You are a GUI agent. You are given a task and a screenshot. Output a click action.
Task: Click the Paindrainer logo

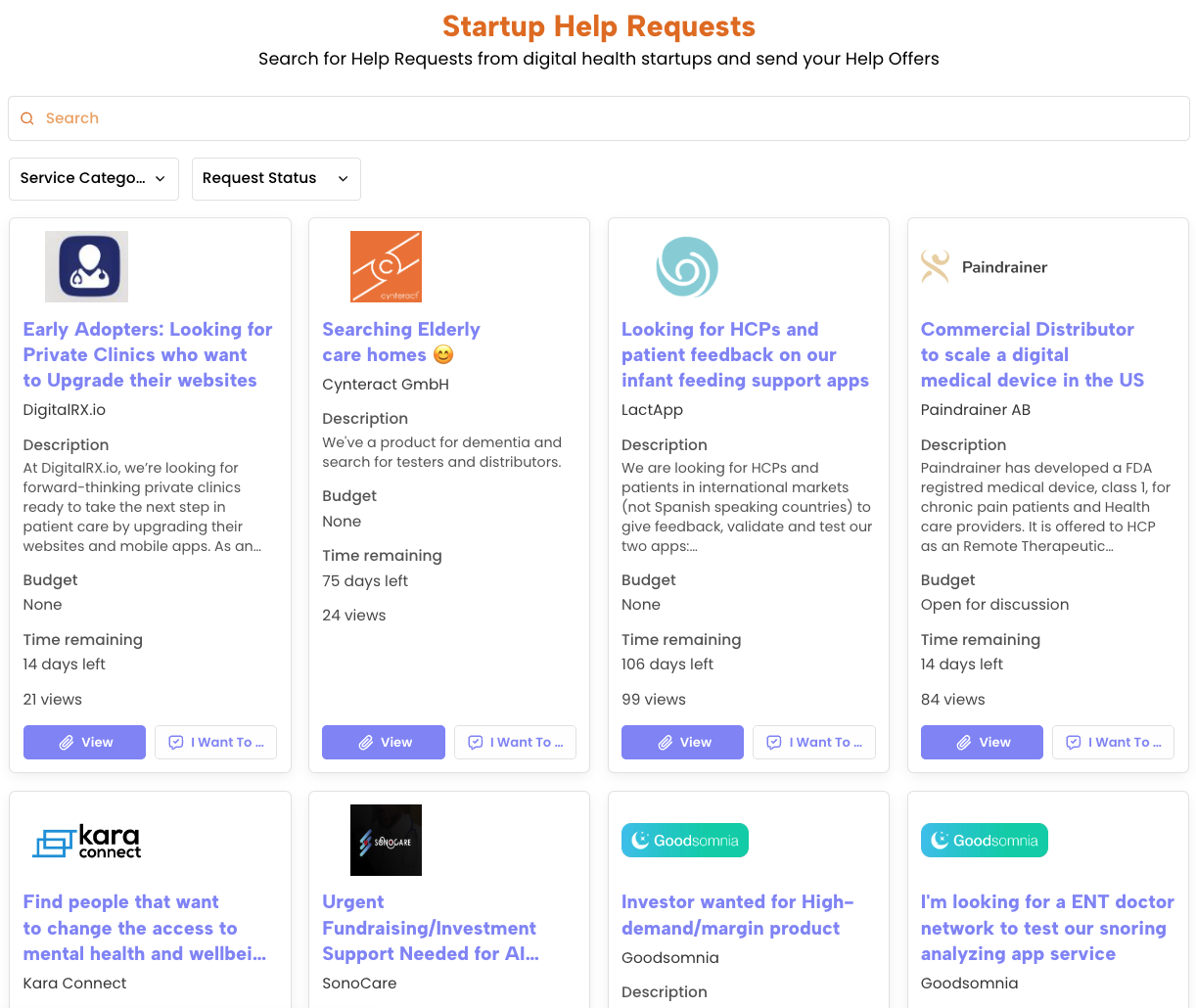coord(984,267)
